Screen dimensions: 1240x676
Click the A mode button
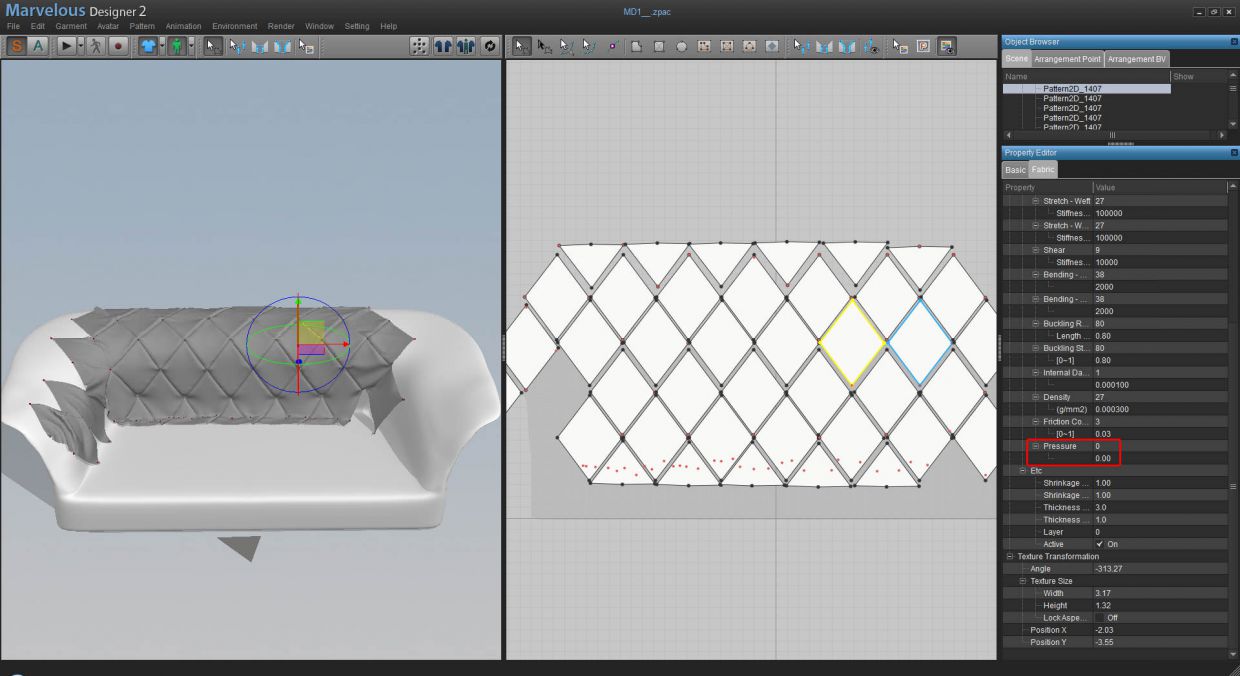point(38,46)
